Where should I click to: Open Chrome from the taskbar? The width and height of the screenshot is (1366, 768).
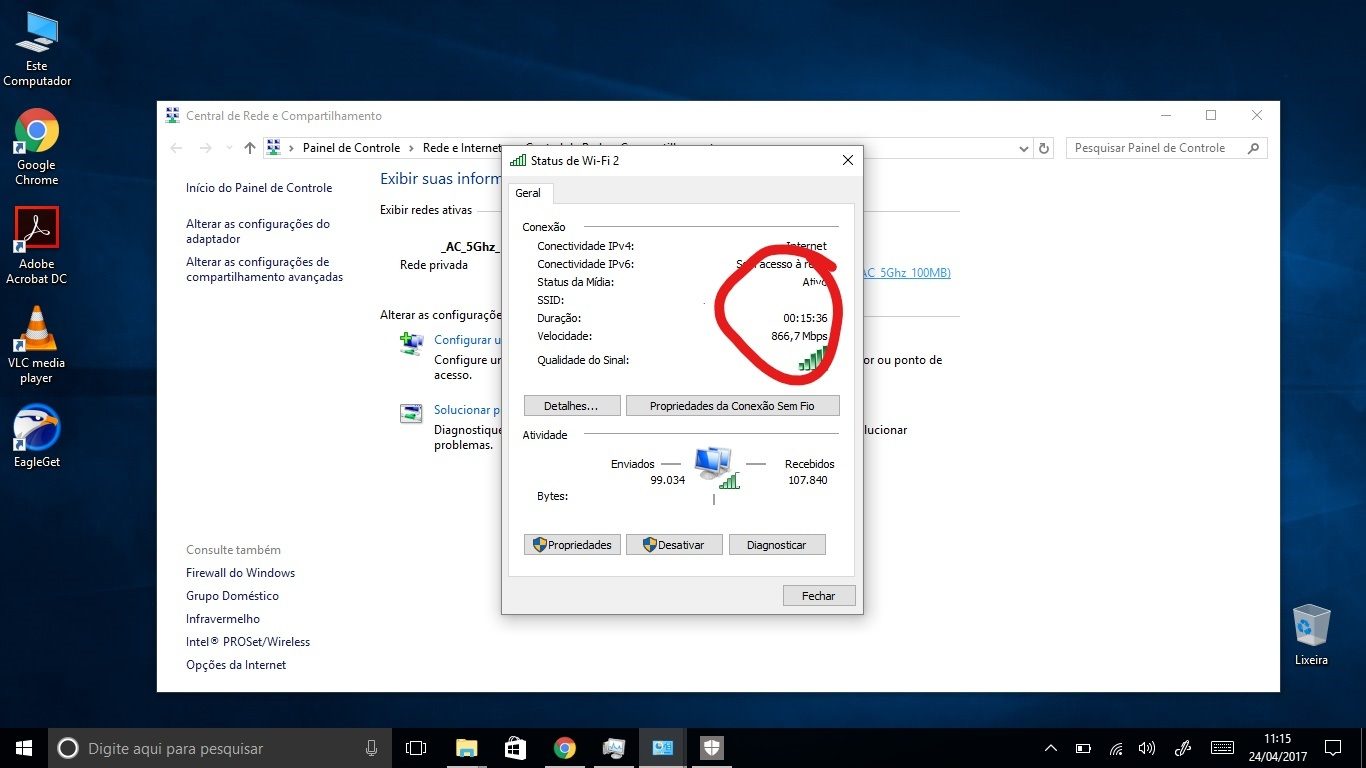tap(565, 748)
